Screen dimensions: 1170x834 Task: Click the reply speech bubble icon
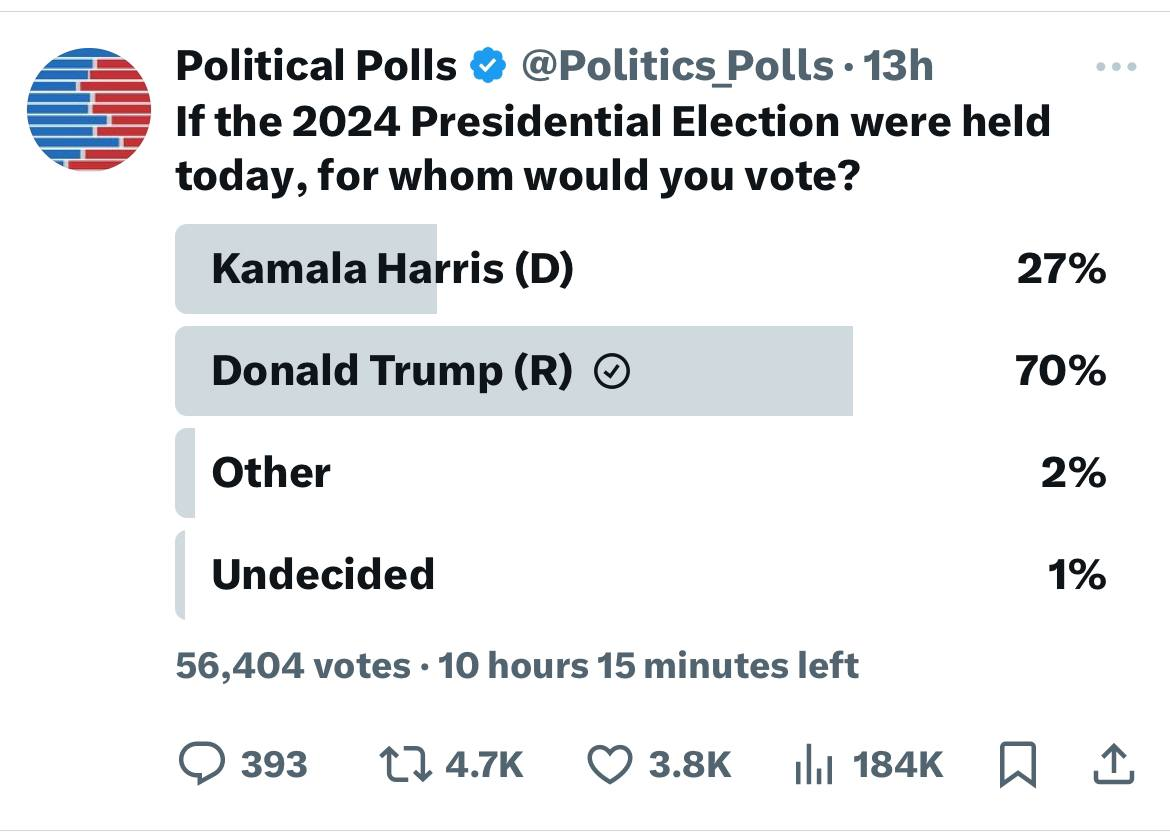click(x=203, y=764)
